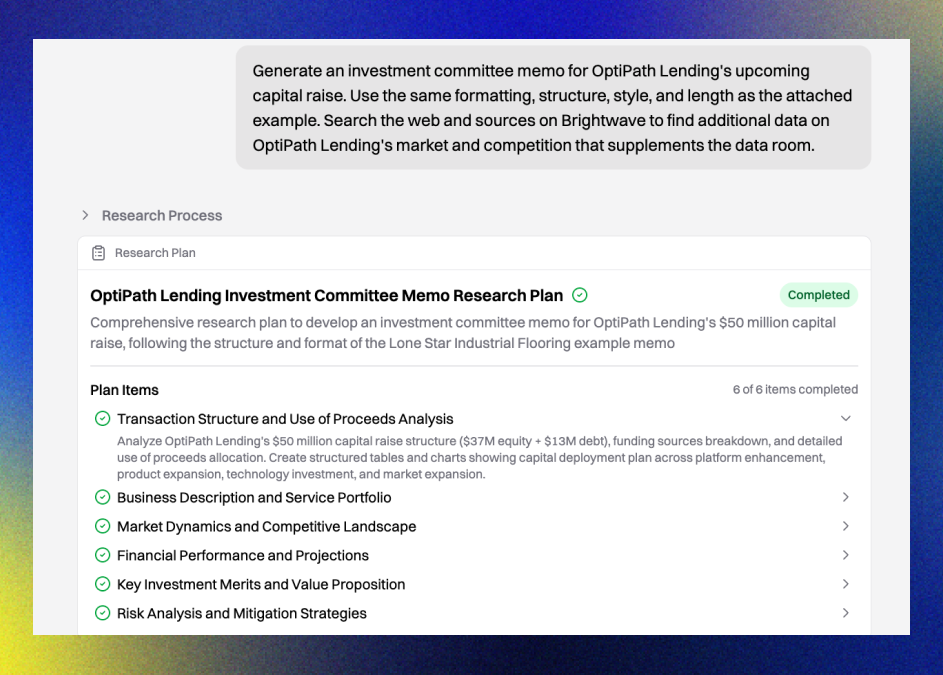
Task: Click the 'Plan Items' heading
Action: click(124, 390)
